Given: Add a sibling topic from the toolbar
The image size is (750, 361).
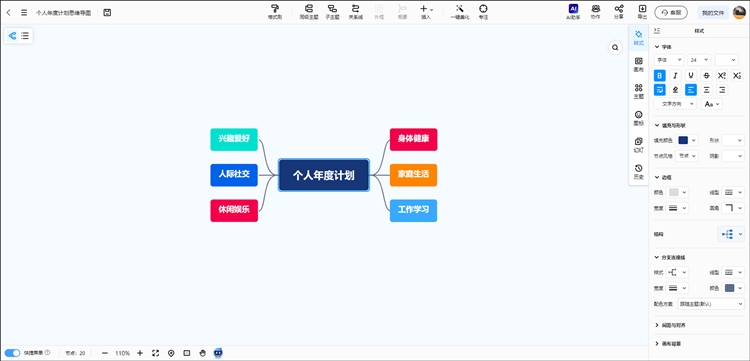Looking at the screenshot, I should [309, 12].
